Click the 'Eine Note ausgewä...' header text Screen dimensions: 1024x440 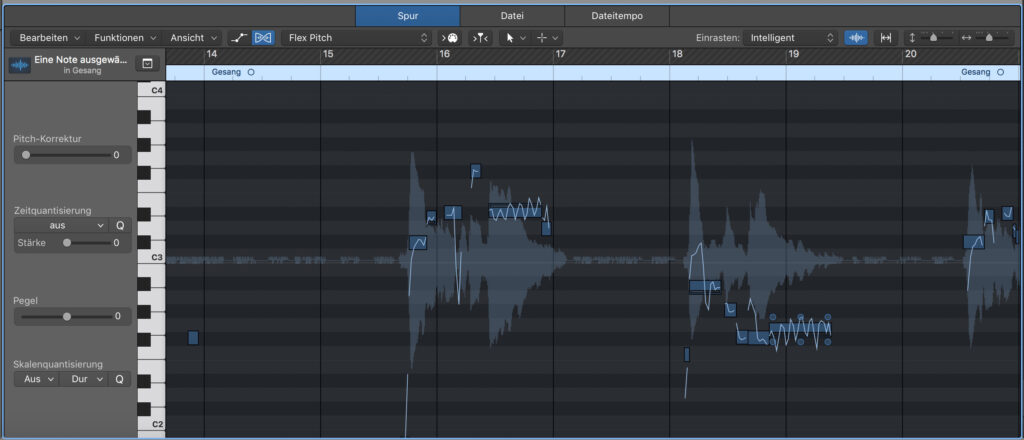(81, 59)
